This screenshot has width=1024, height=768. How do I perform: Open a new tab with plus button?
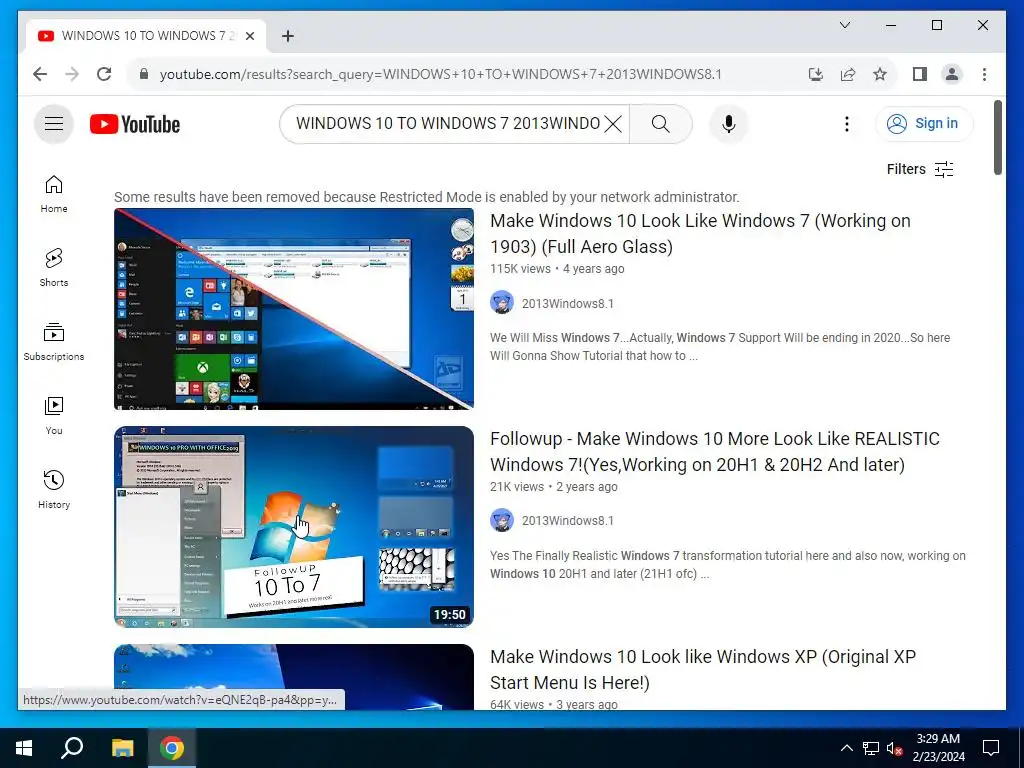point(287,36)
